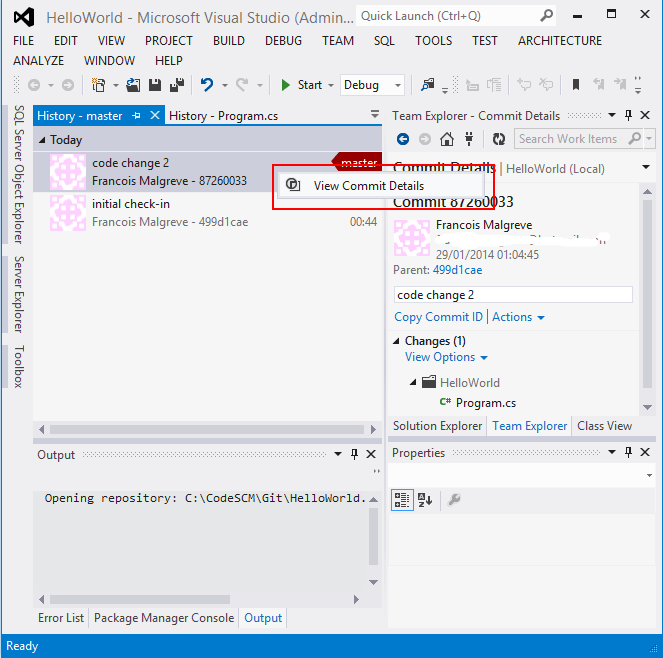The image size is (663, 658).
Task: Open the Server Explorer side tab
Action: tap(19, 294)
